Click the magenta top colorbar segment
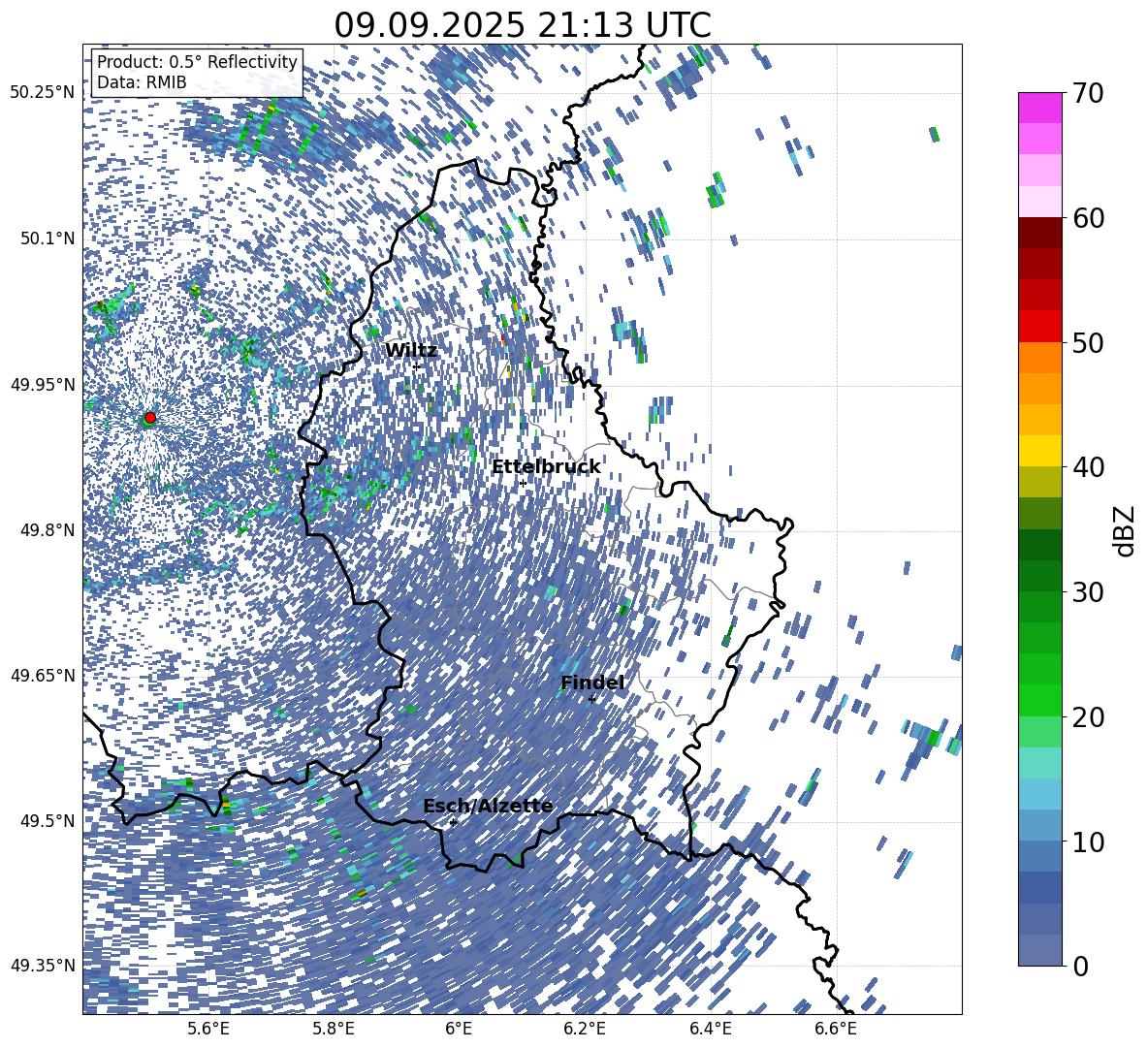Image resolution: width=1148 pixels, height=1048 pixels. [x=1040, y=108]
